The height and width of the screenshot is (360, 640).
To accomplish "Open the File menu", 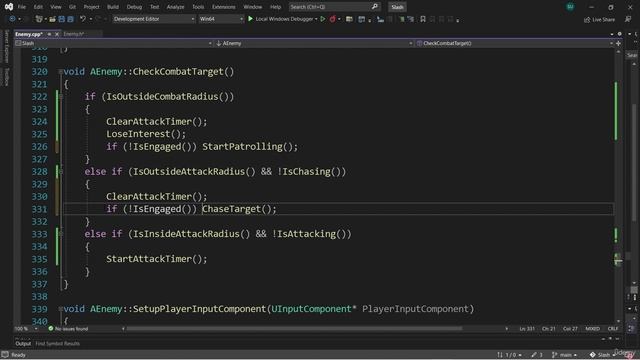I will (22, 7).
